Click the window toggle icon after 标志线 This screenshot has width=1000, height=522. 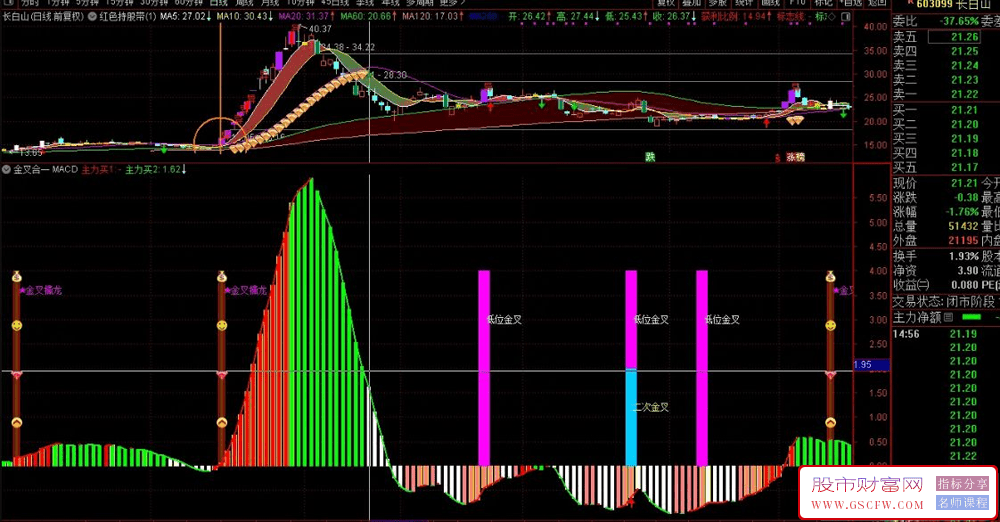(846, 17)
